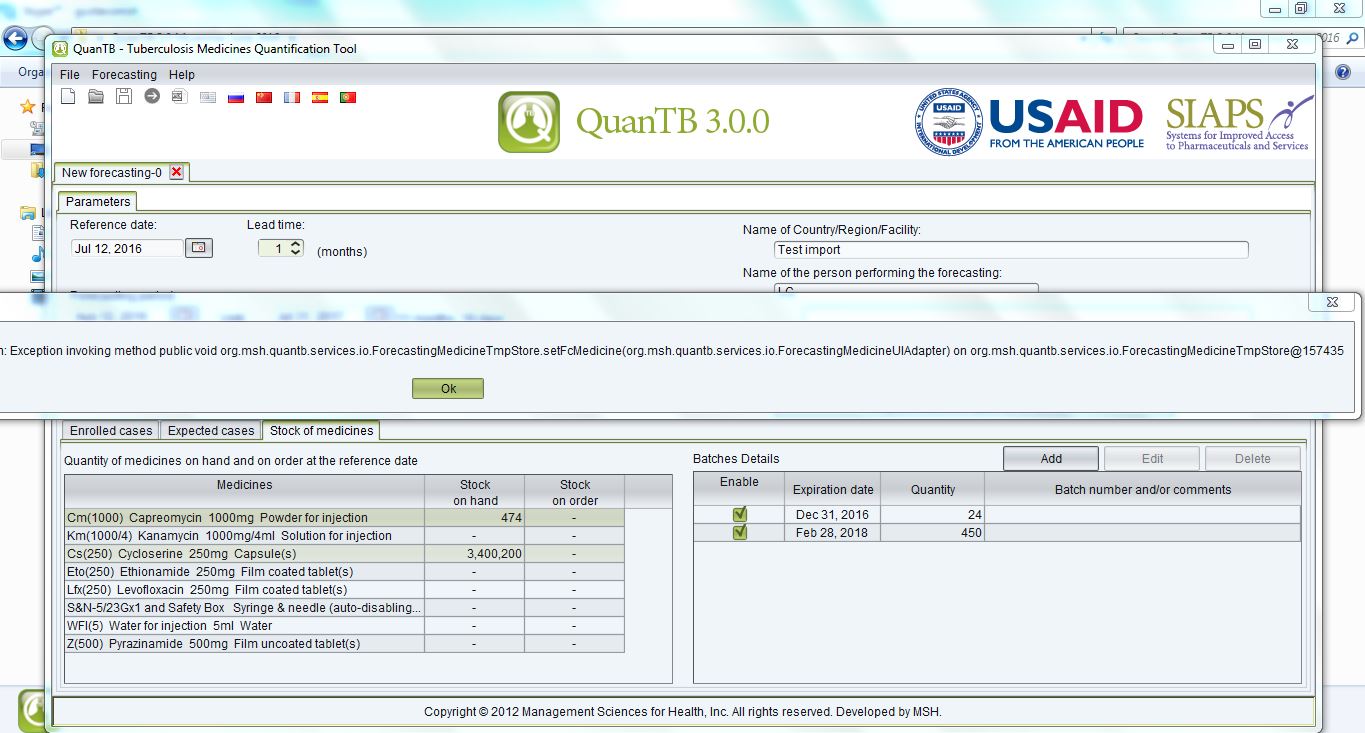Disable the Feb 28, 2018 batch checkbox
This screenshot has width=1365, height=733.
pos(740,532)
